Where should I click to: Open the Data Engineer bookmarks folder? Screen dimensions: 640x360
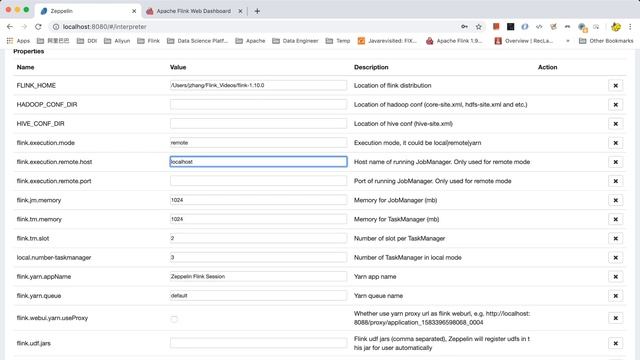[x=295, y=41]
